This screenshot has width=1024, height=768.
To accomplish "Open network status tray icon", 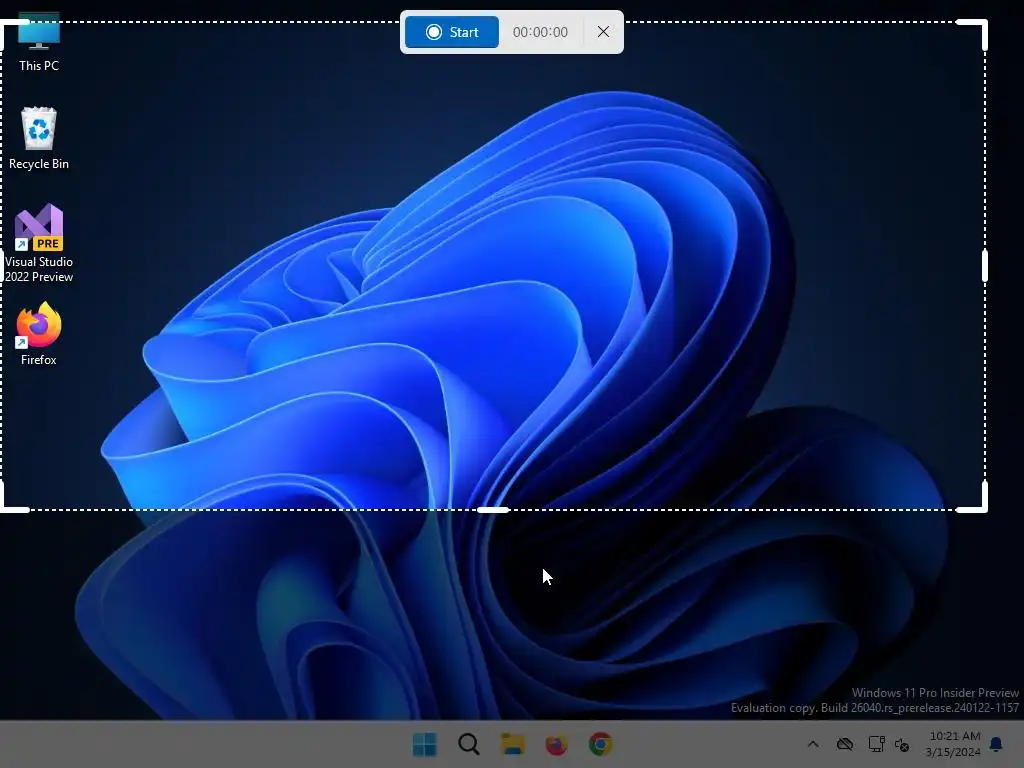I will click(876, 744).
